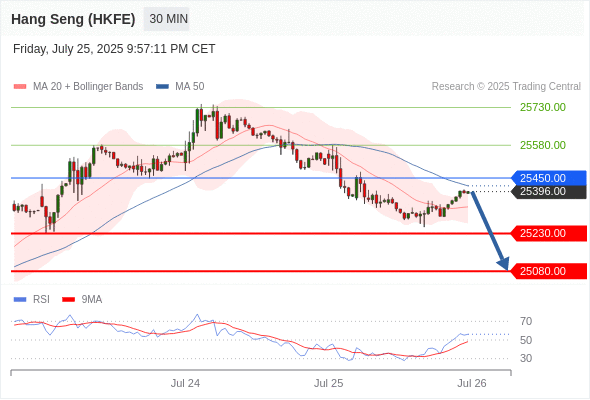Click the Hang Seng (HKFE) title
Viewport: 590px width, 400px height.
coord(73,19)
